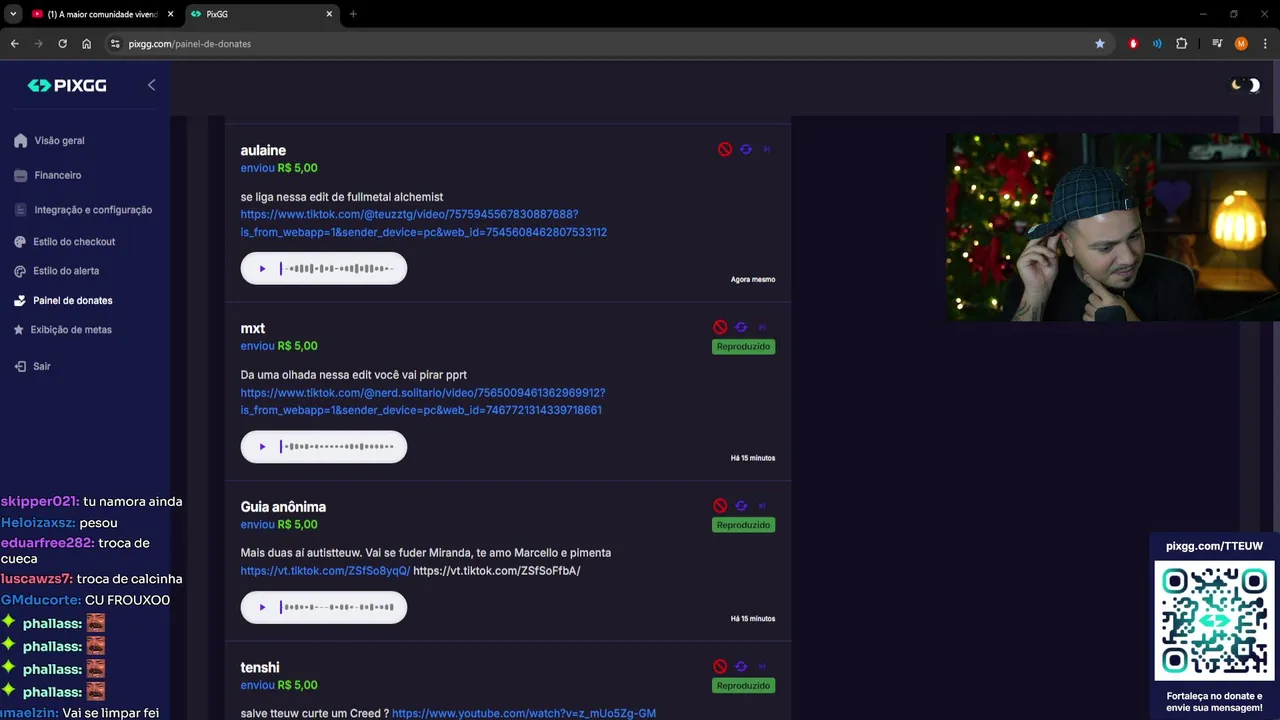The width and height of the screenshot is (1280, 720).
Task: Close the PixGG browser tab
Action: coord(329,14)
